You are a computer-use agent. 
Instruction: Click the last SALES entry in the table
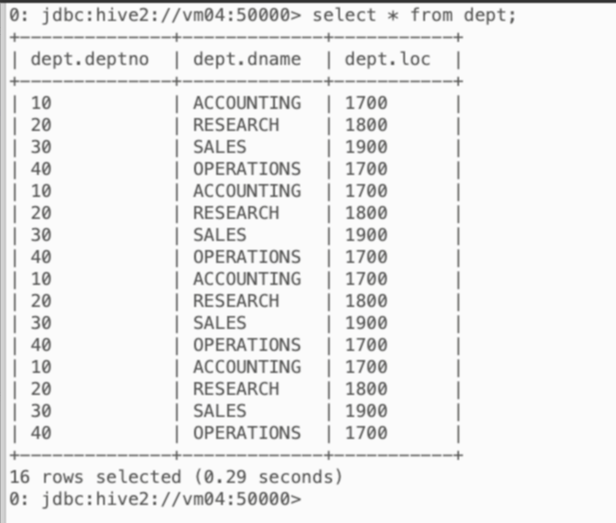220,411
